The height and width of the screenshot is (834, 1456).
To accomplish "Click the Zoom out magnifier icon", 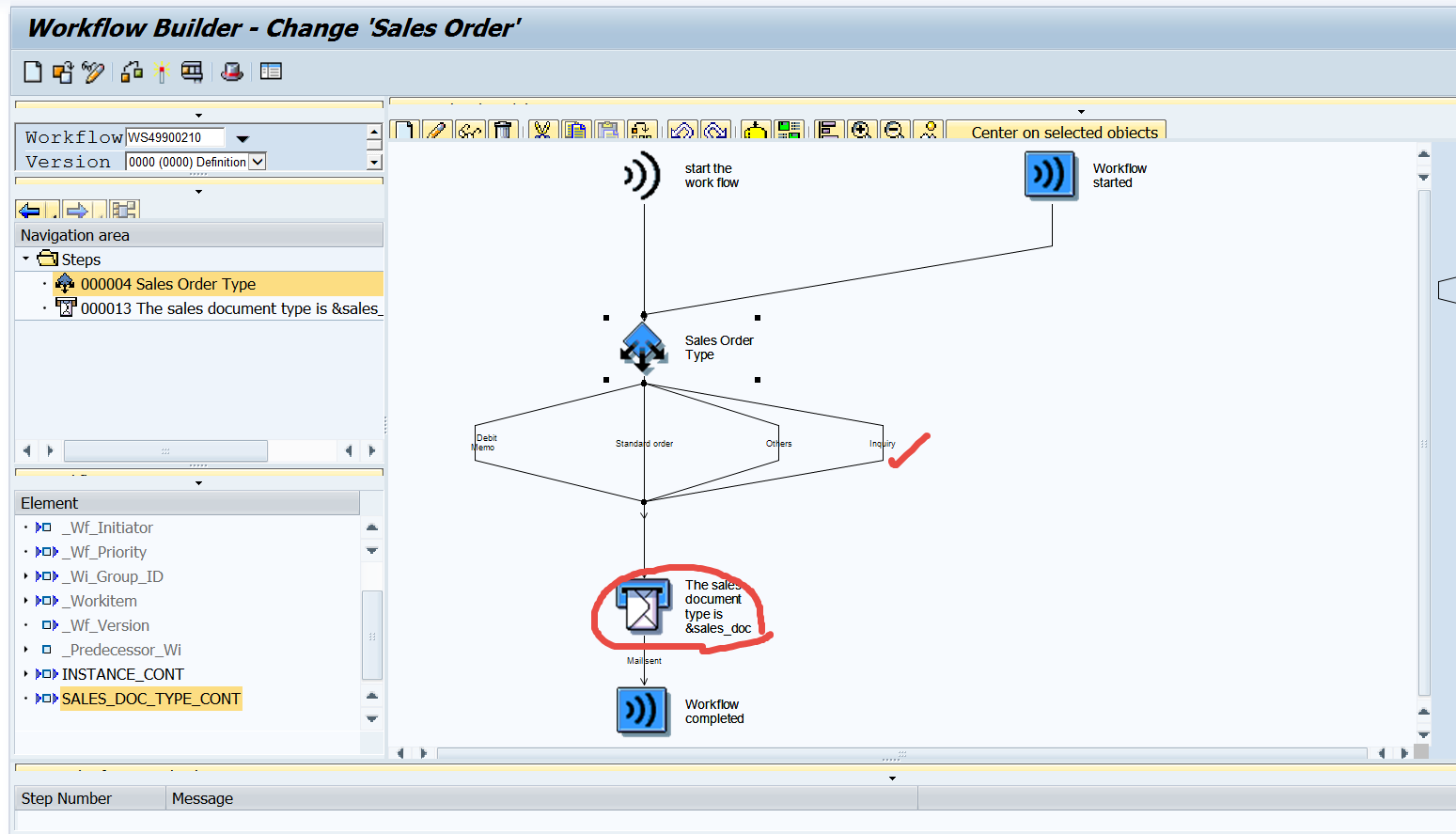I will coord(895,130).
